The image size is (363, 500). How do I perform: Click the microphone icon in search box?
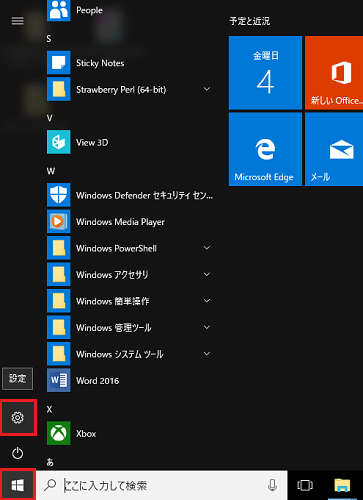tap(272, 485)
